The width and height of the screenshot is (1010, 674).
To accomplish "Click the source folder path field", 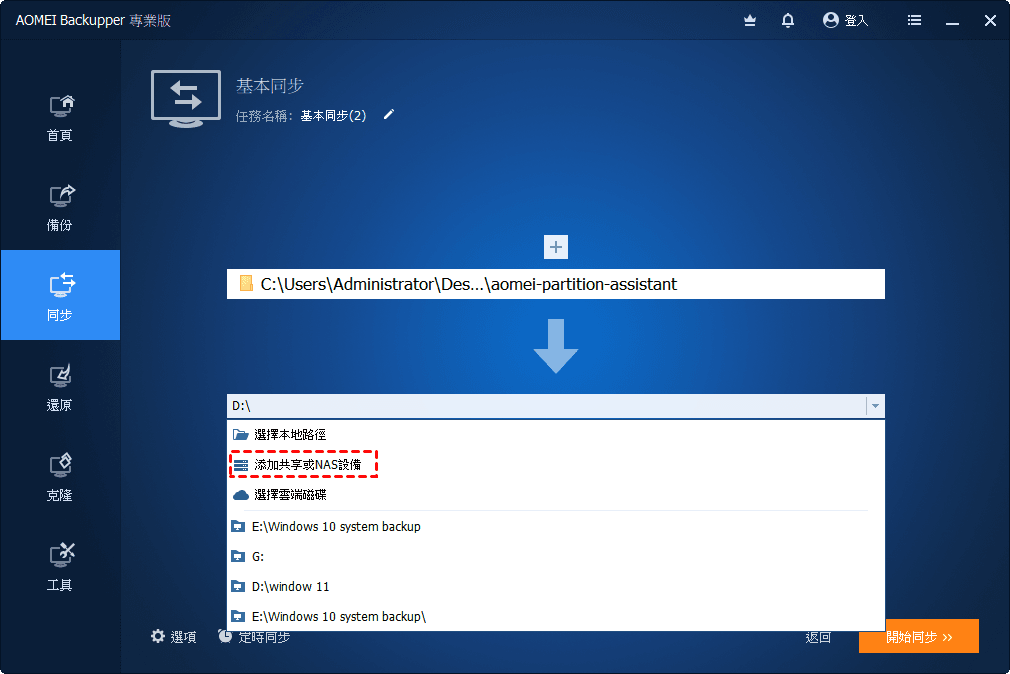I will (x=556, y=284).
